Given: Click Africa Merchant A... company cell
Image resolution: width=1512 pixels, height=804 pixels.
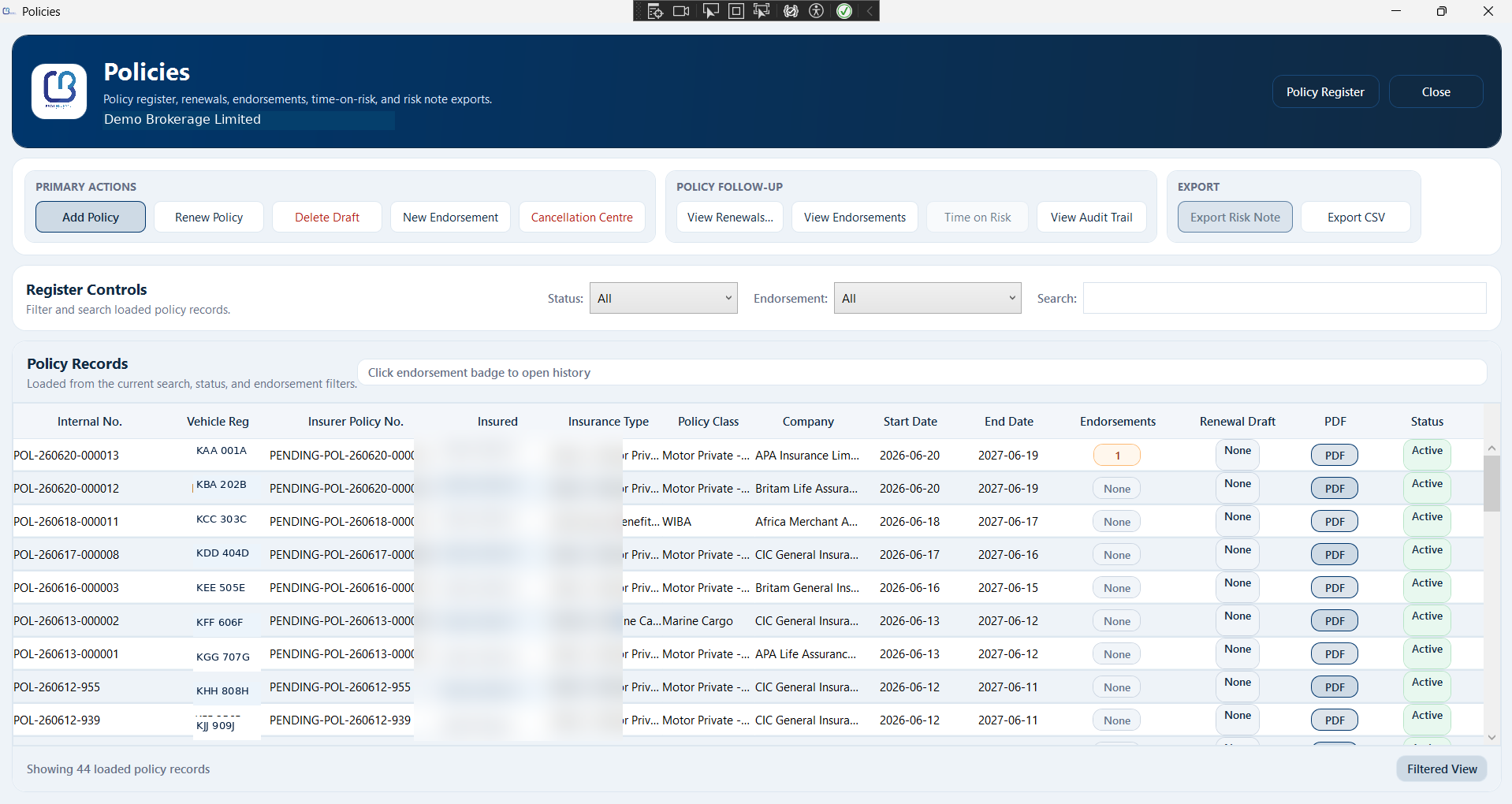Looking at the screenshot, I should (x=806, y=522).
